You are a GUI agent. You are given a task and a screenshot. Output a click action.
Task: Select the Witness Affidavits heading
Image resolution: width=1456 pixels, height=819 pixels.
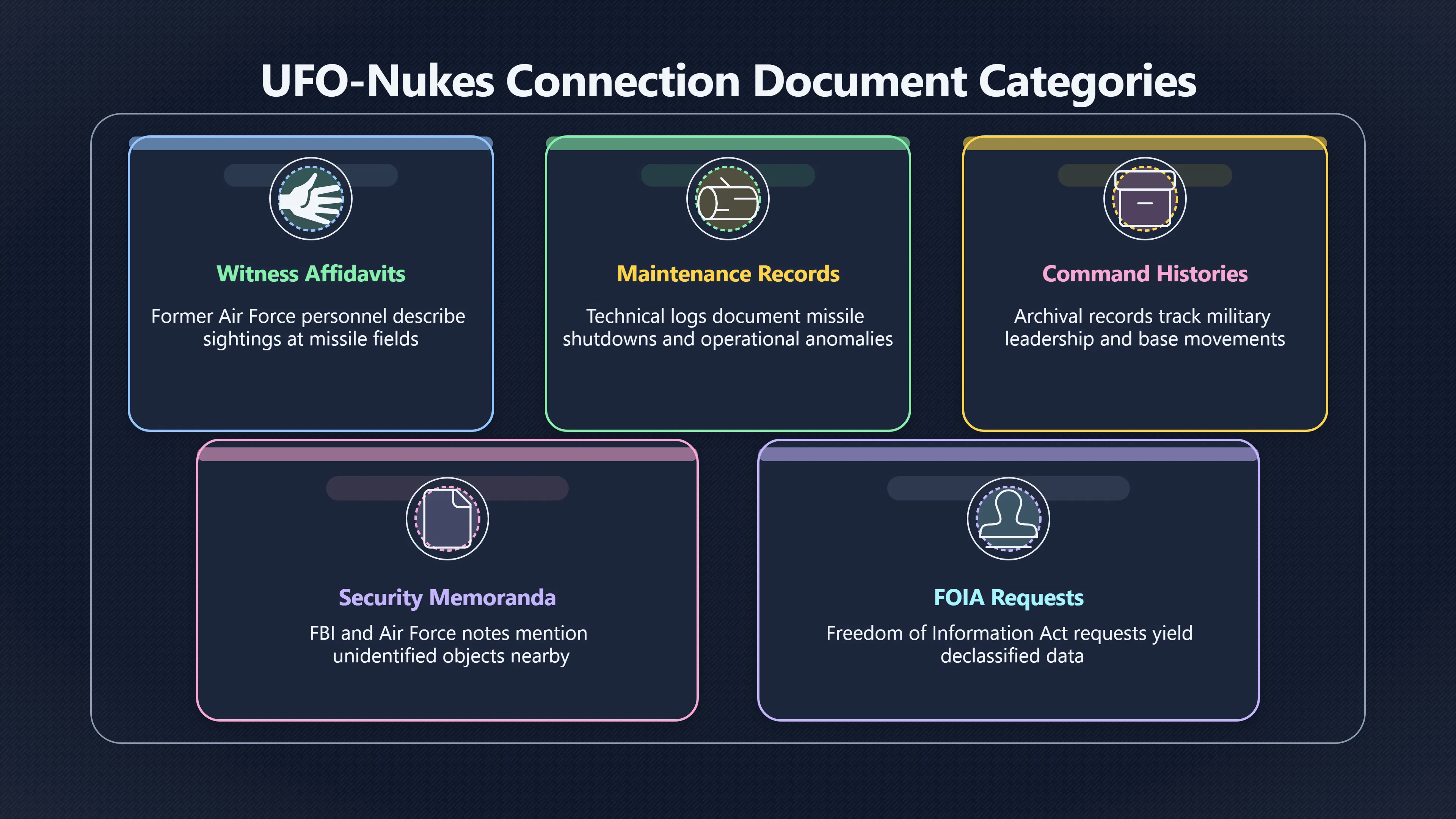[x=311, y=273]
